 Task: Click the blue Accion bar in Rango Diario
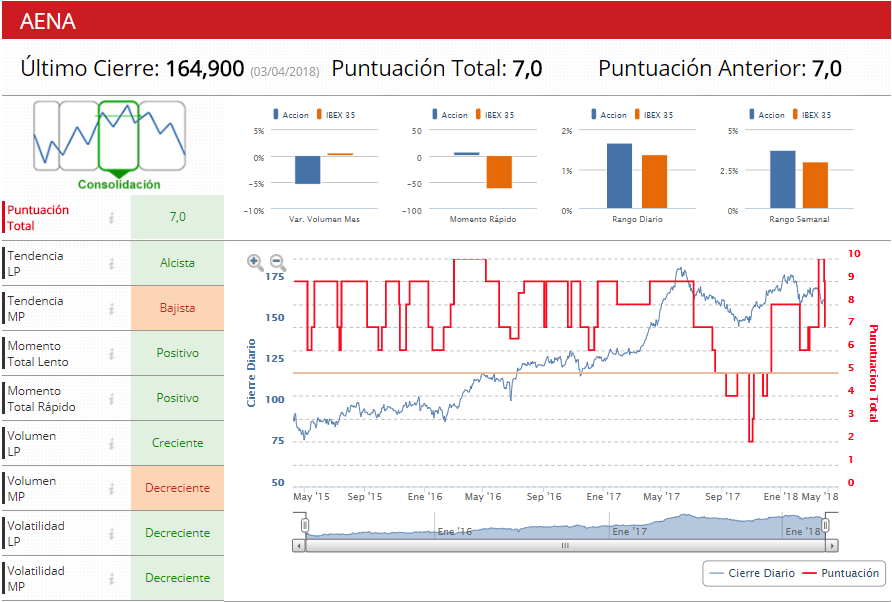point(620,176)
